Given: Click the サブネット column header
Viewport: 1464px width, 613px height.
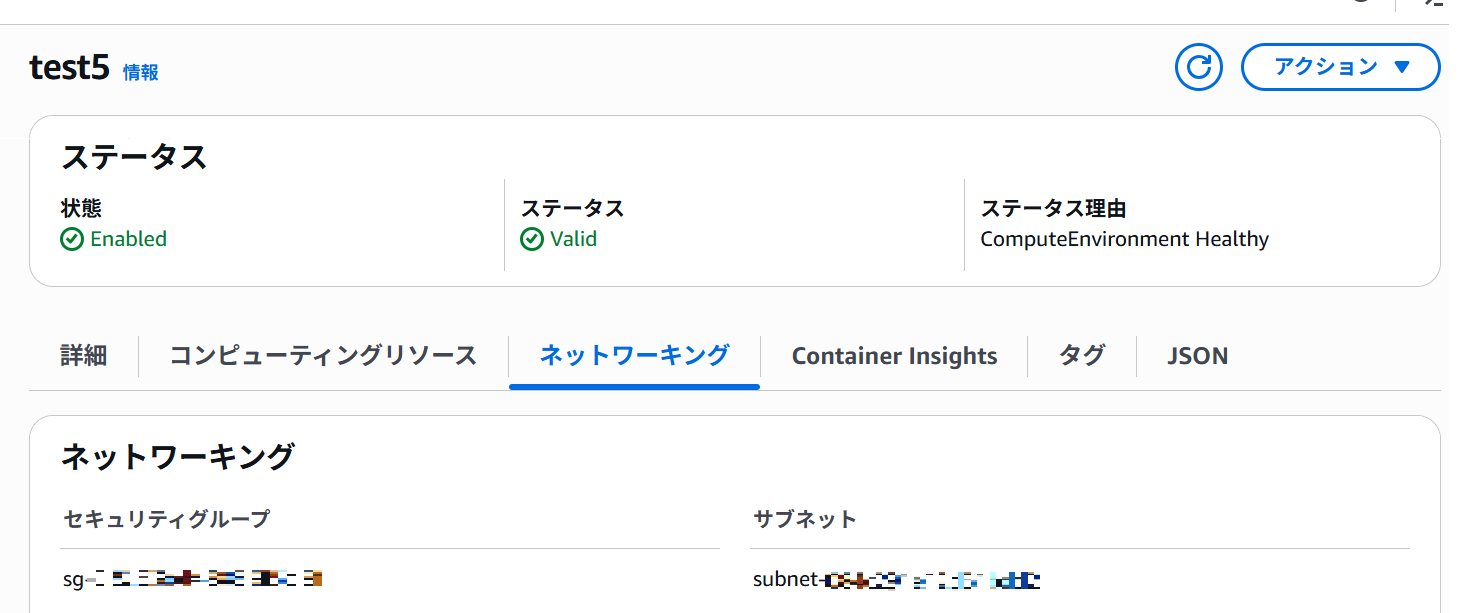Looking at the screenshot, I should click(804, 519).
